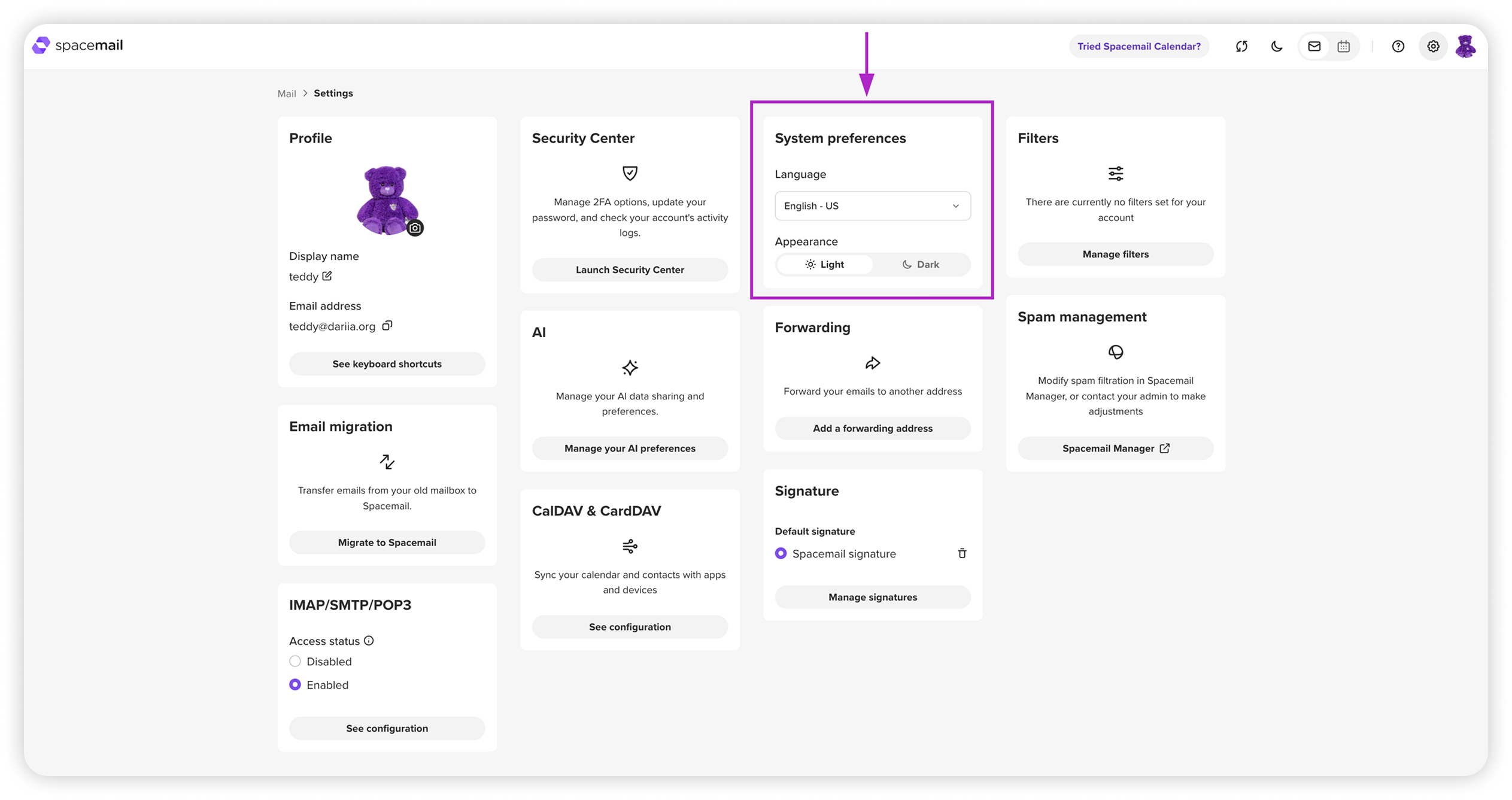The height and width of the screenshot is (800, 1512).
Task: Toggle dark mode moon icon in header
Action: (x=1276, y=46)
